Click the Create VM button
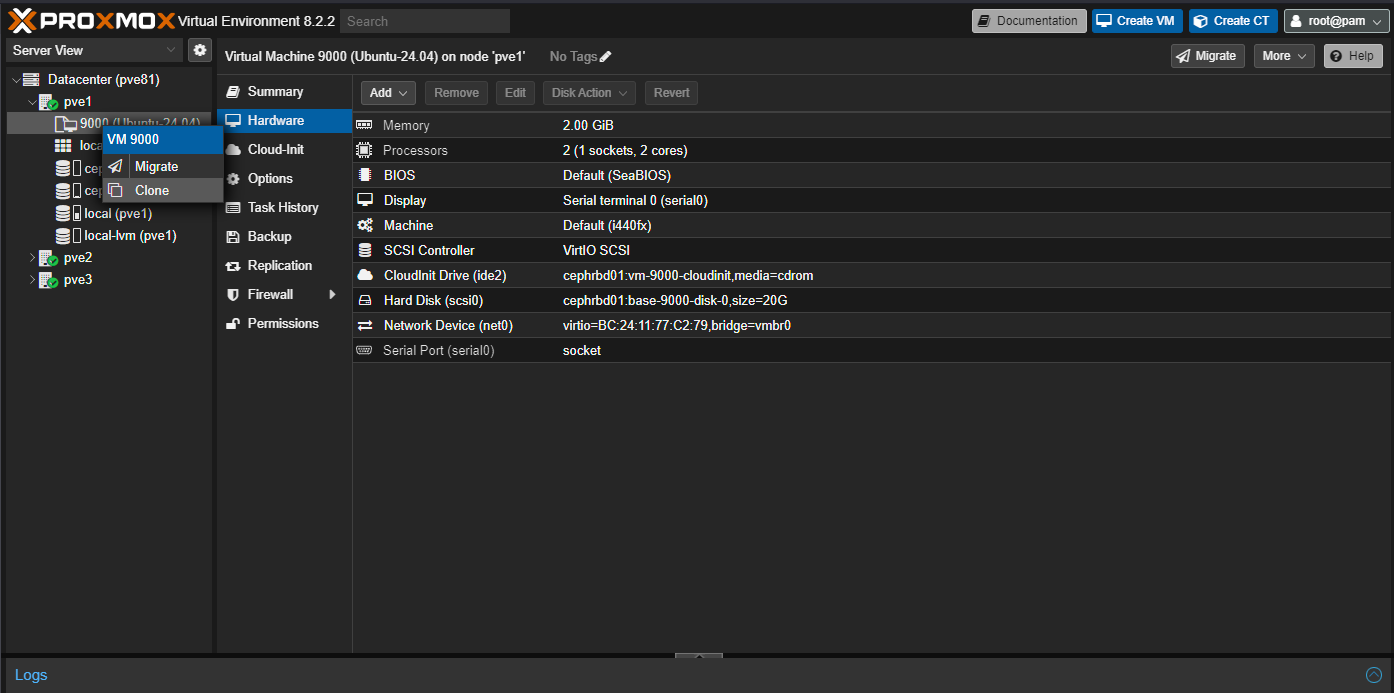This screenshot has width=1394, height=693. [1137, 21]
